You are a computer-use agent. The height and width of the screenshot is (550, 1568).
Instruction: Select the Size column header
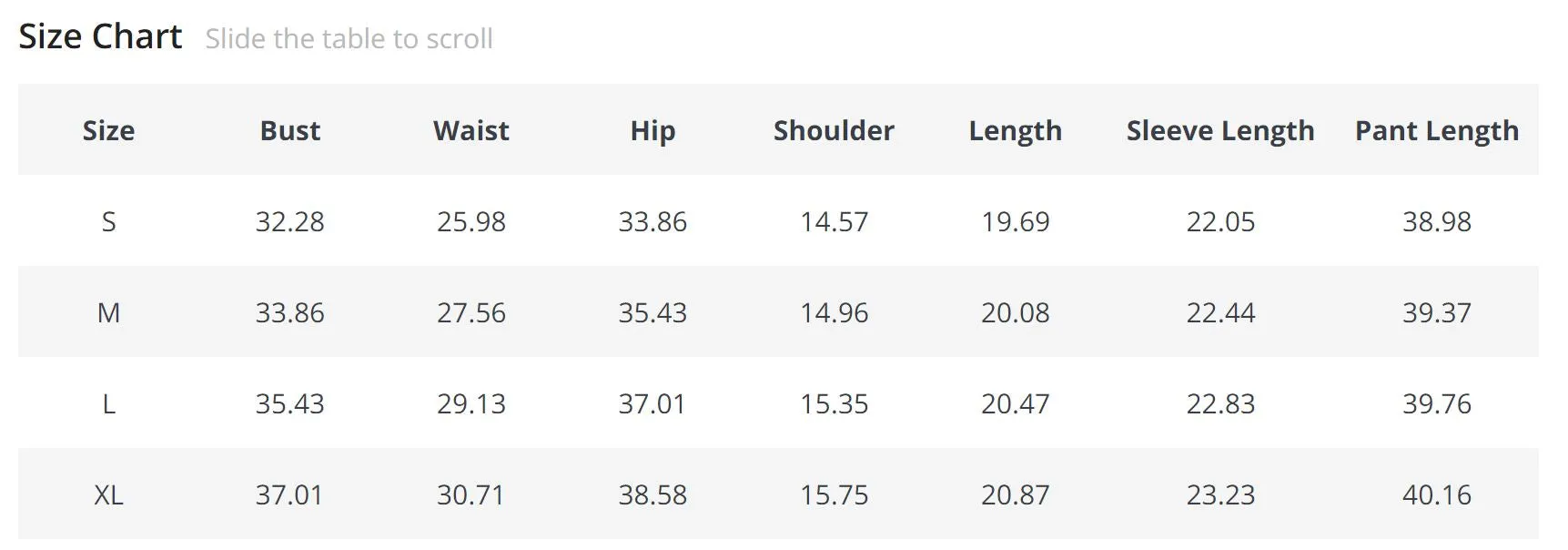(108, 130)
